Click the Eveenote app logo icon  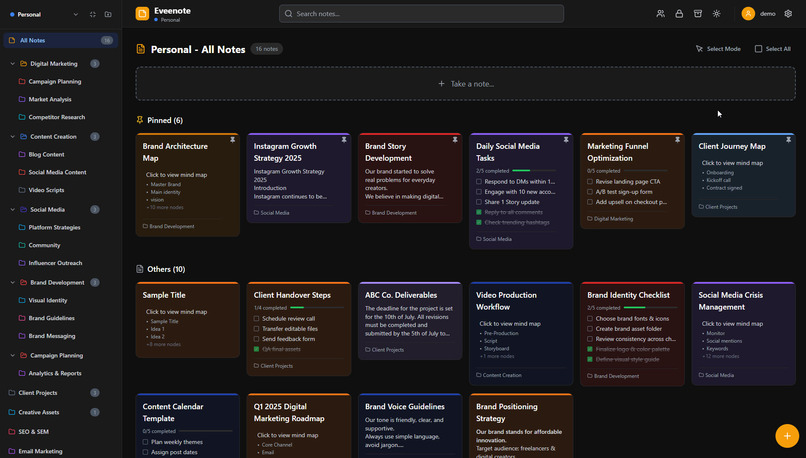pos(142,14)
